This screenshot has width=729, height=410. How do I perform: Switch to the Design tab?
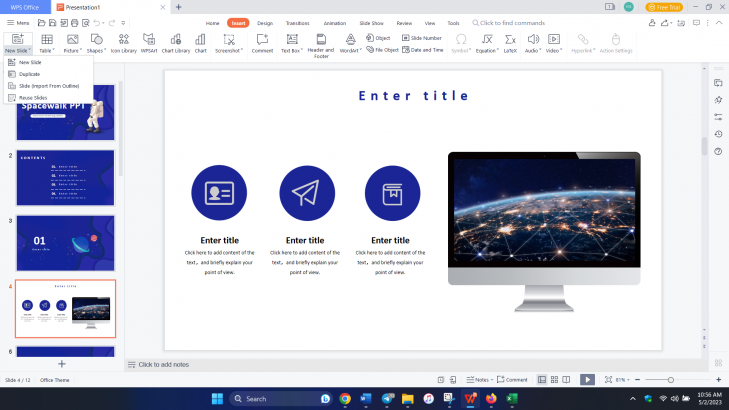click(x=265, y=23)
